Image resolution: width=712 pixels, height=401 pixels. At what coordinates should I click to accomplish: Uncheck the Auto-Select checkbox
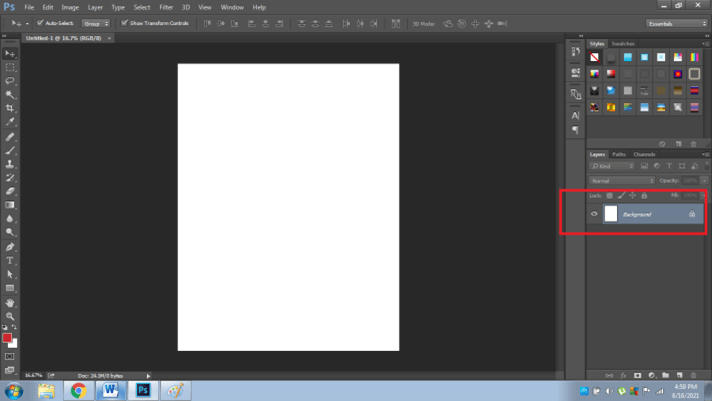(x=40, y=22)
